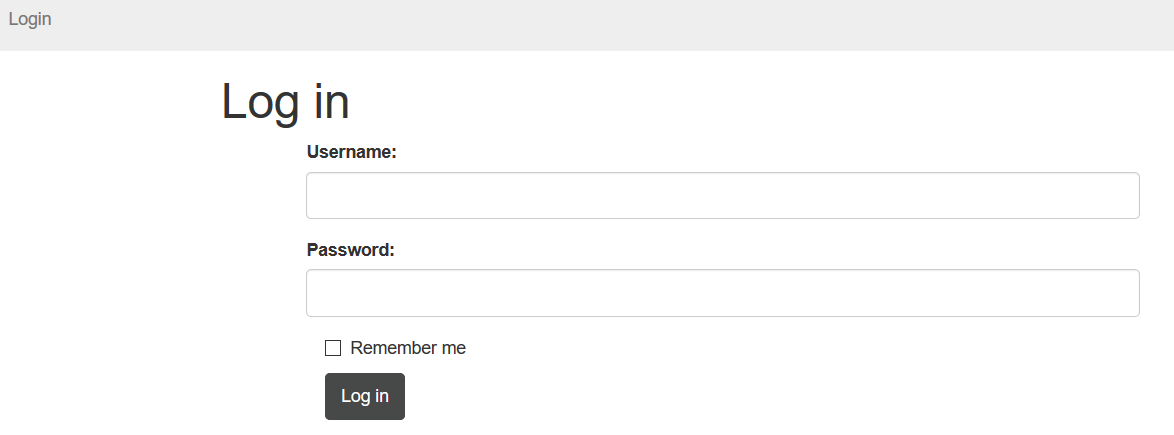Select the Password entry field

coord(722,293)
